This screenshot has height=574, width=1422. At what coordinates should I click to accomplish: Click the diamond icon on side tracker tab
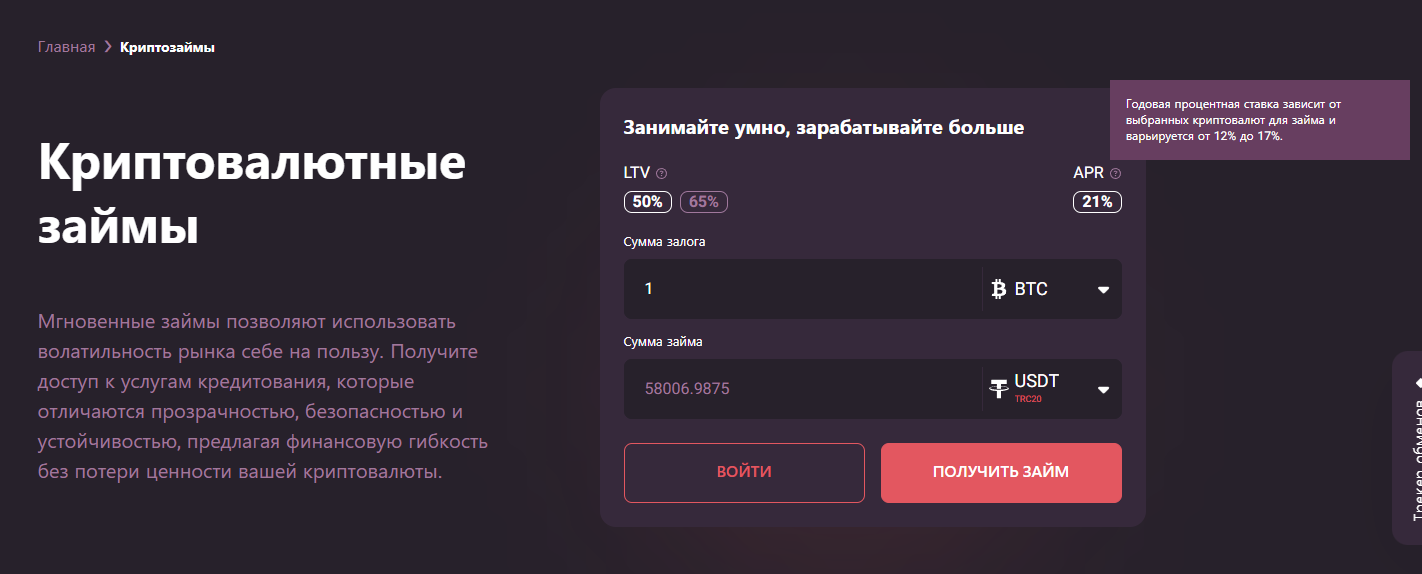[1417, 382]
